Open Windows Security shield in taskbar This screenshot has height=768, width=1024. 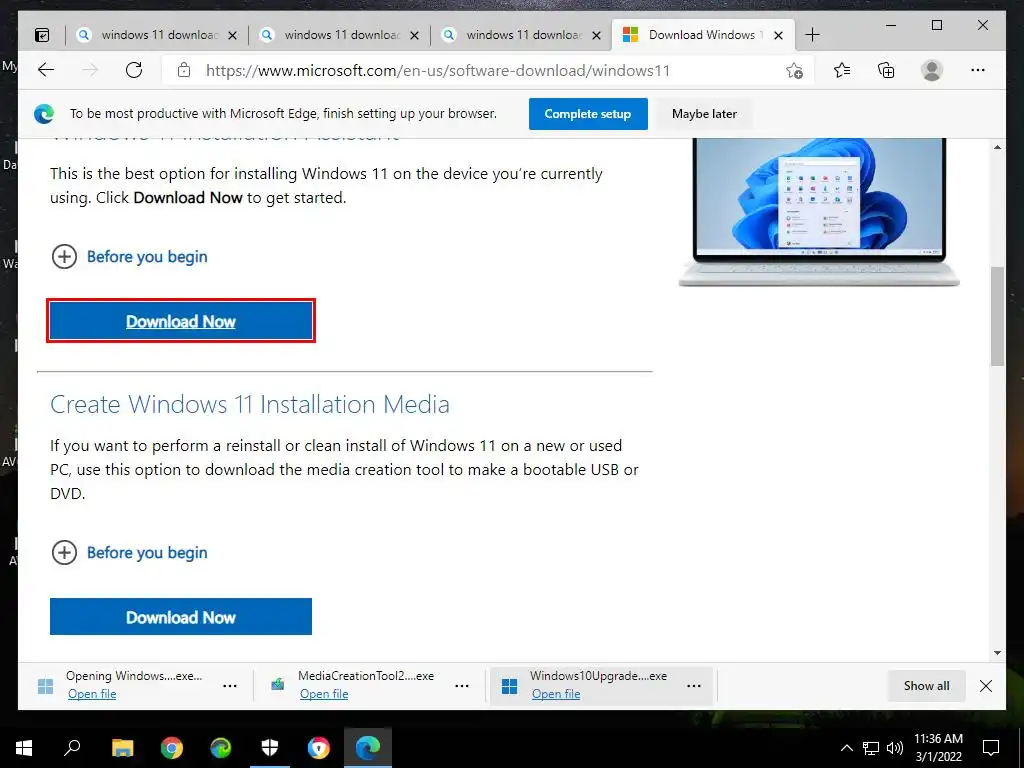[270, 748]
